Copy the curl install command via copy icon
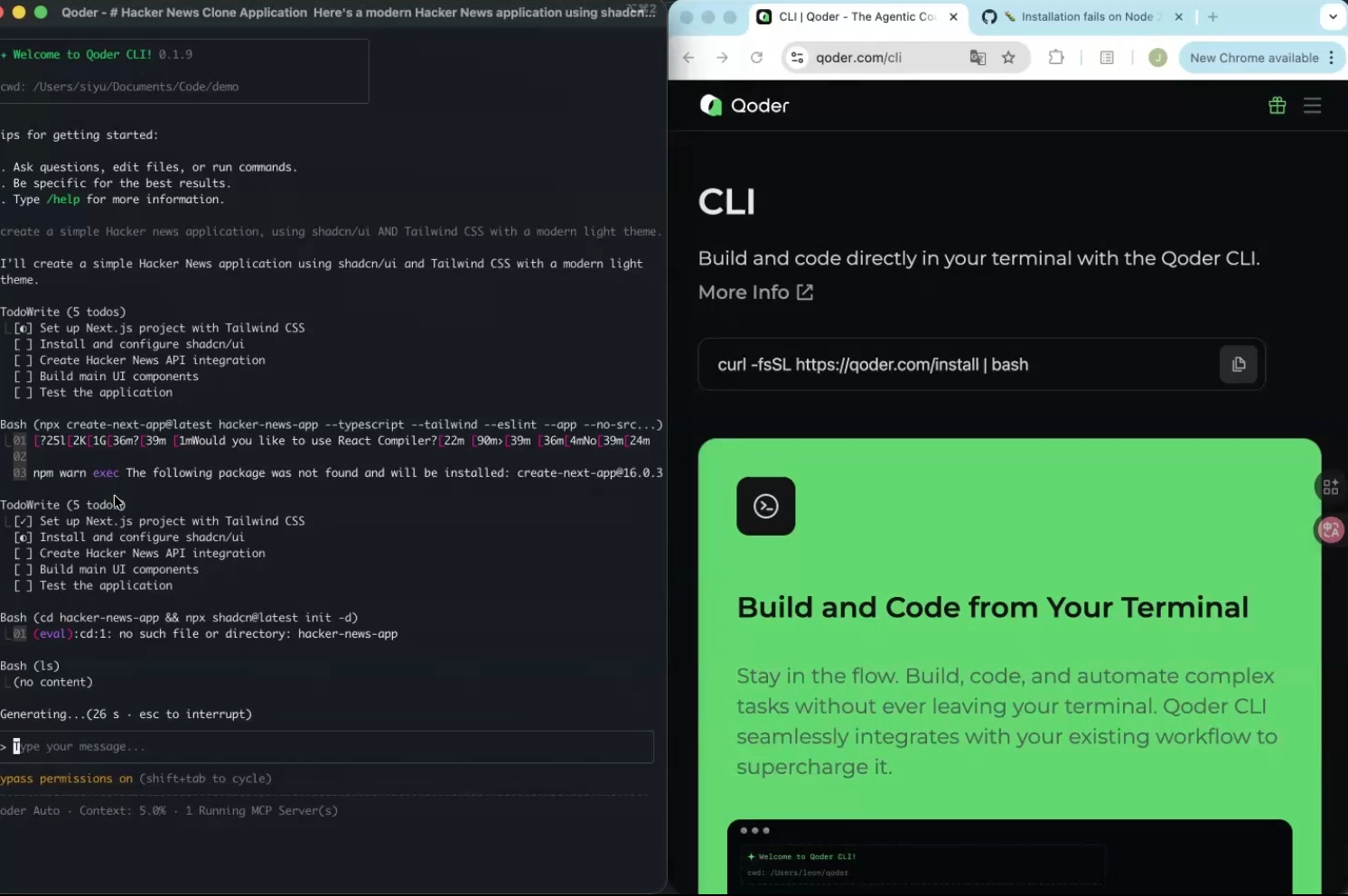The height and width of the screenshot is (896, 1348). click(x=1238, y=364)
